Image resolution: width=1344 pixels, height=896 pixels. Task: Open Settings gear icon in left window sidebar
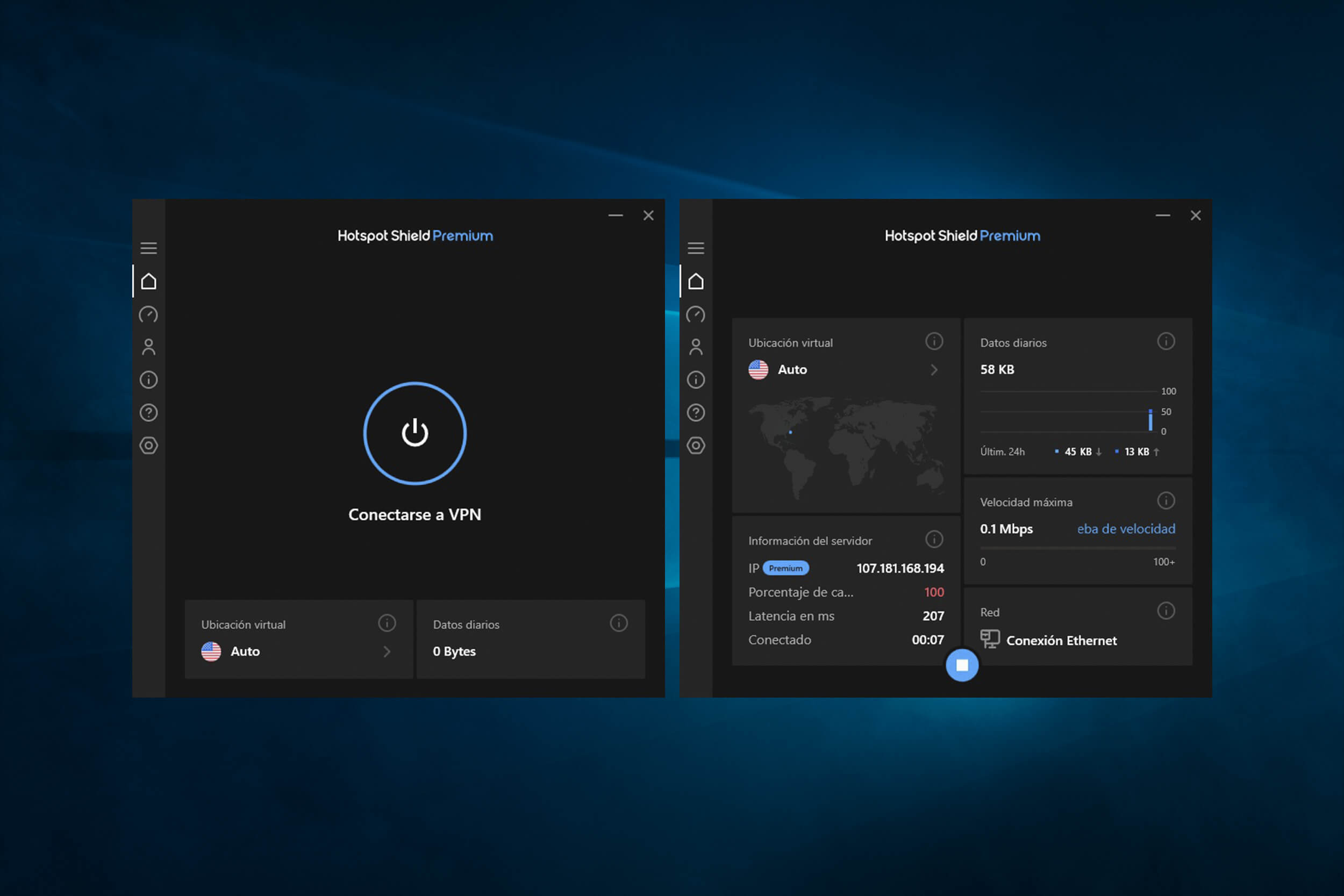coord(148,446)
